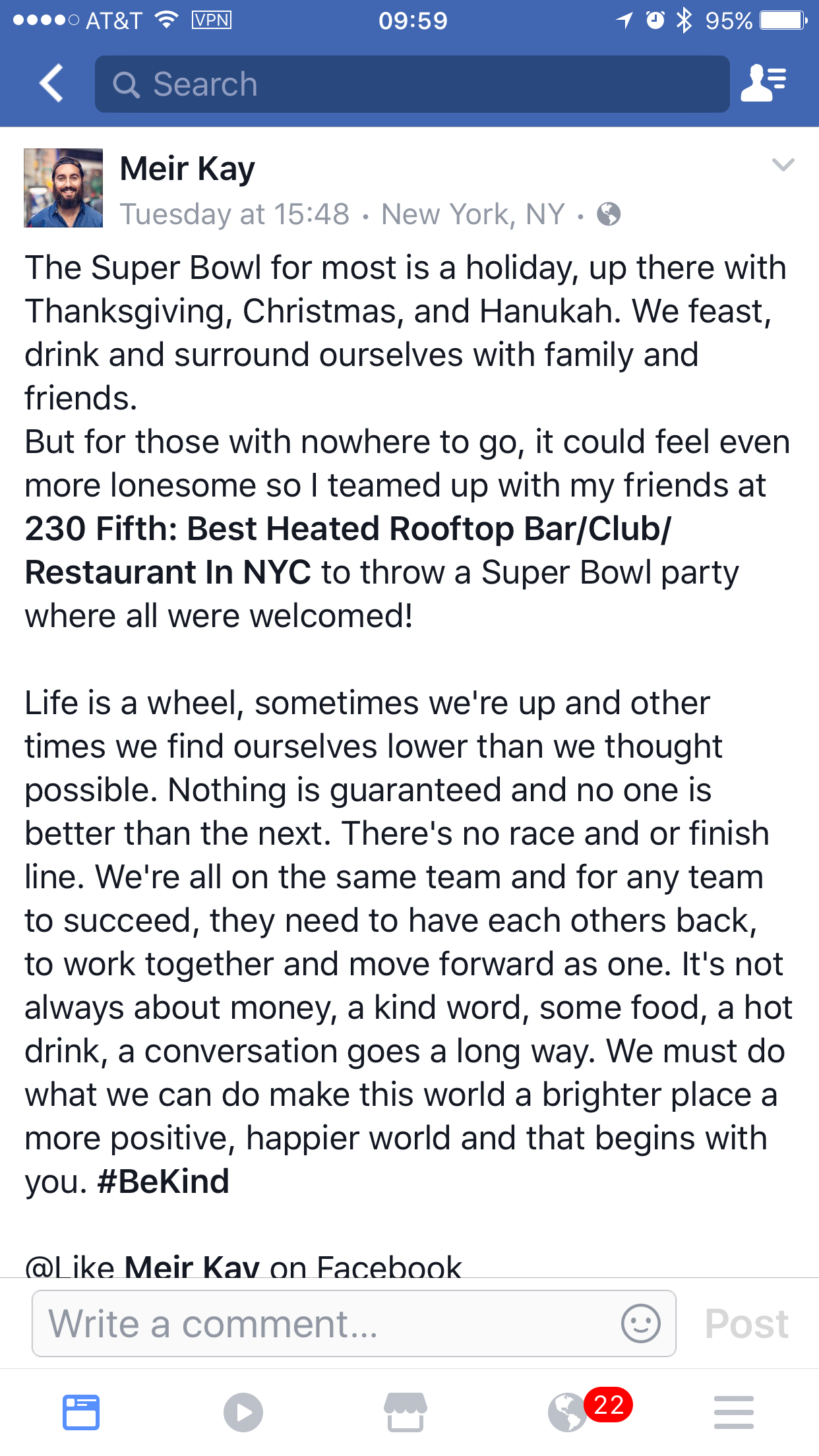Open the hamburger More menu
Viewport: 819px width, 1456px height.
click(733, 1412)
